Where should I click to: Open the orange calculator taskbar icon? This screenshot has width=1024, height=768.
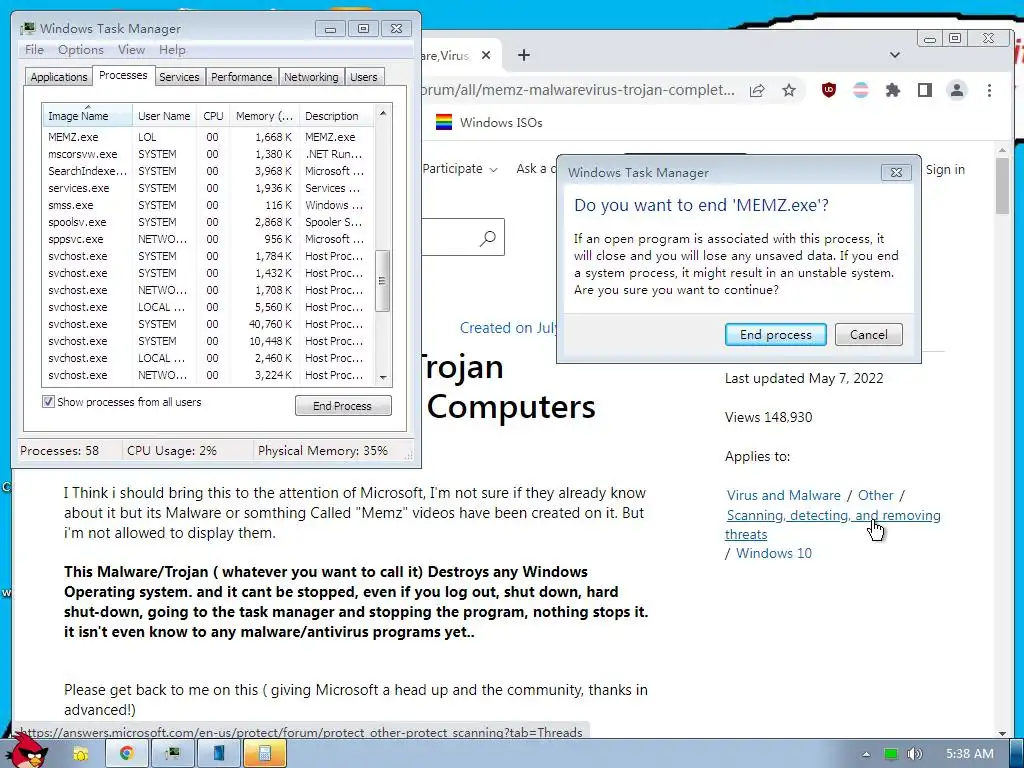265,754
